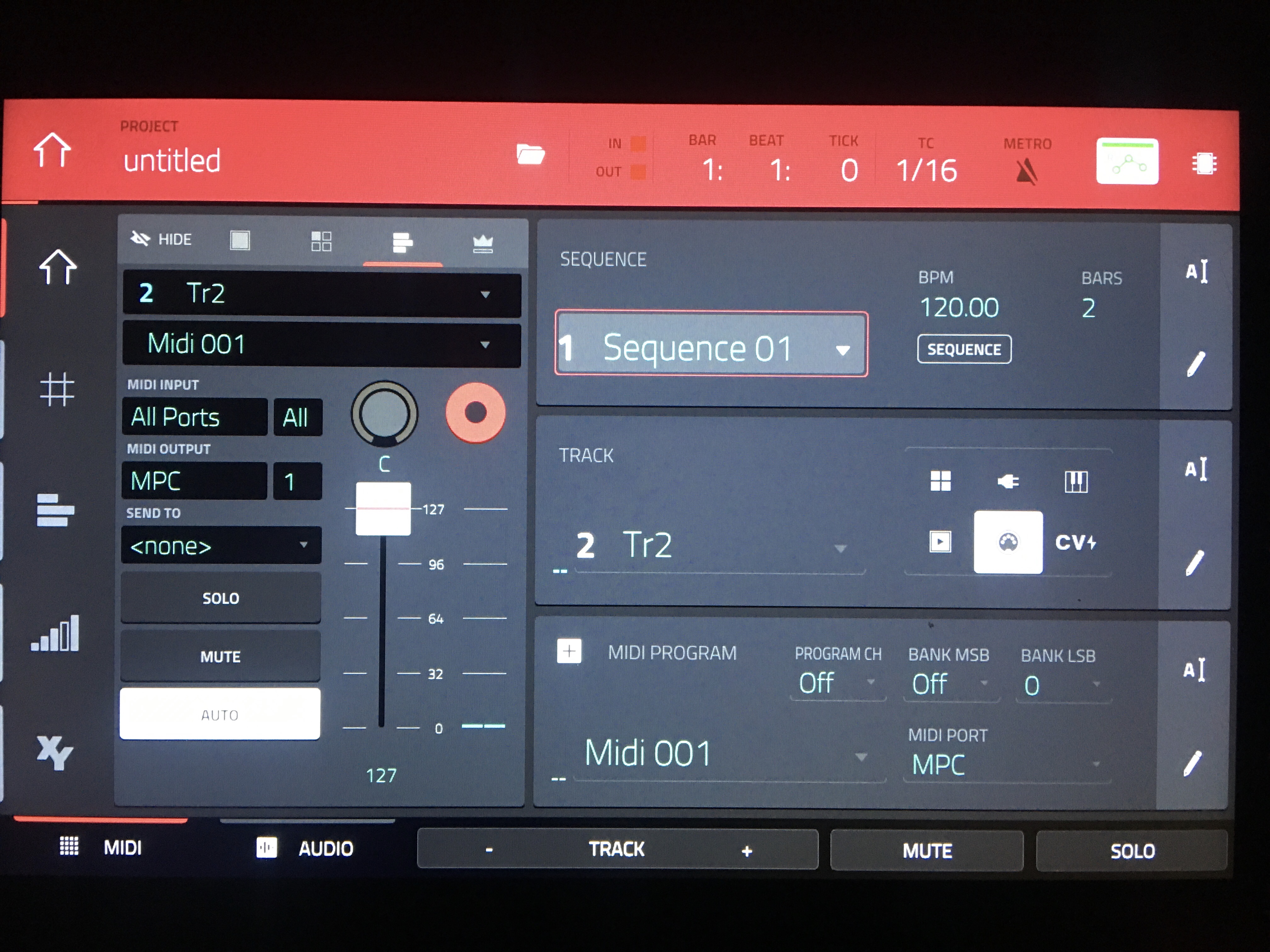Open the project browser folder icon
The width and height of the screenshot is (1270, 952).
click(530, 154)
